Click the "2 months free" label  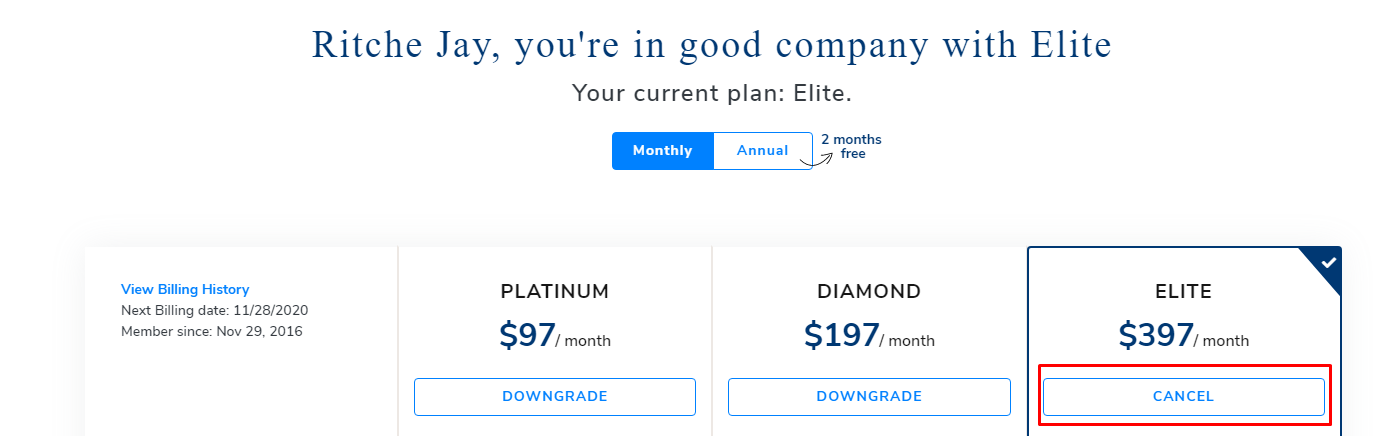click(x=852, y=147)
